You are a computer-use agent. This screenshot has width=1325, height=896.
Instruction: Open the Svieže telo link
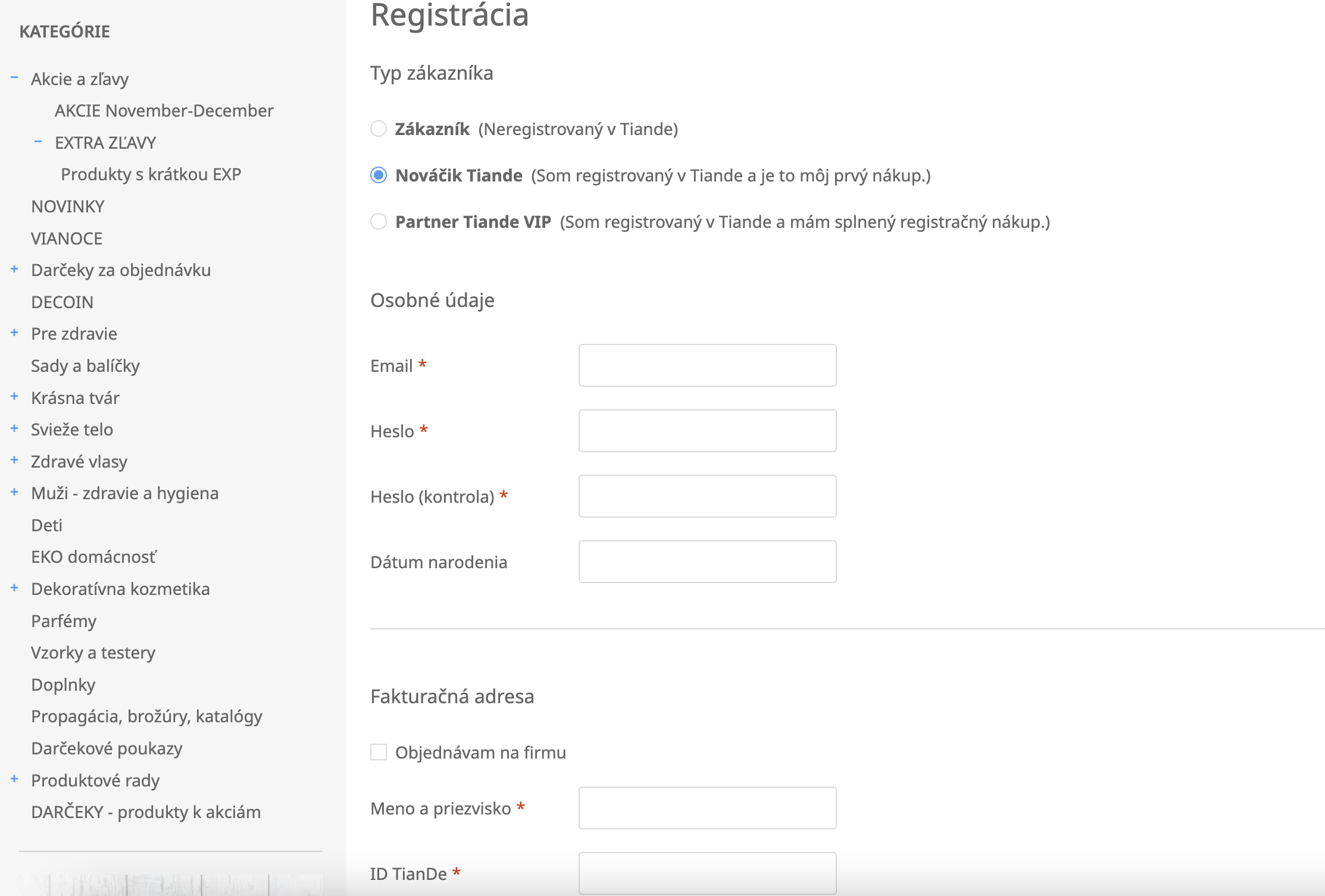coord(72,430)
